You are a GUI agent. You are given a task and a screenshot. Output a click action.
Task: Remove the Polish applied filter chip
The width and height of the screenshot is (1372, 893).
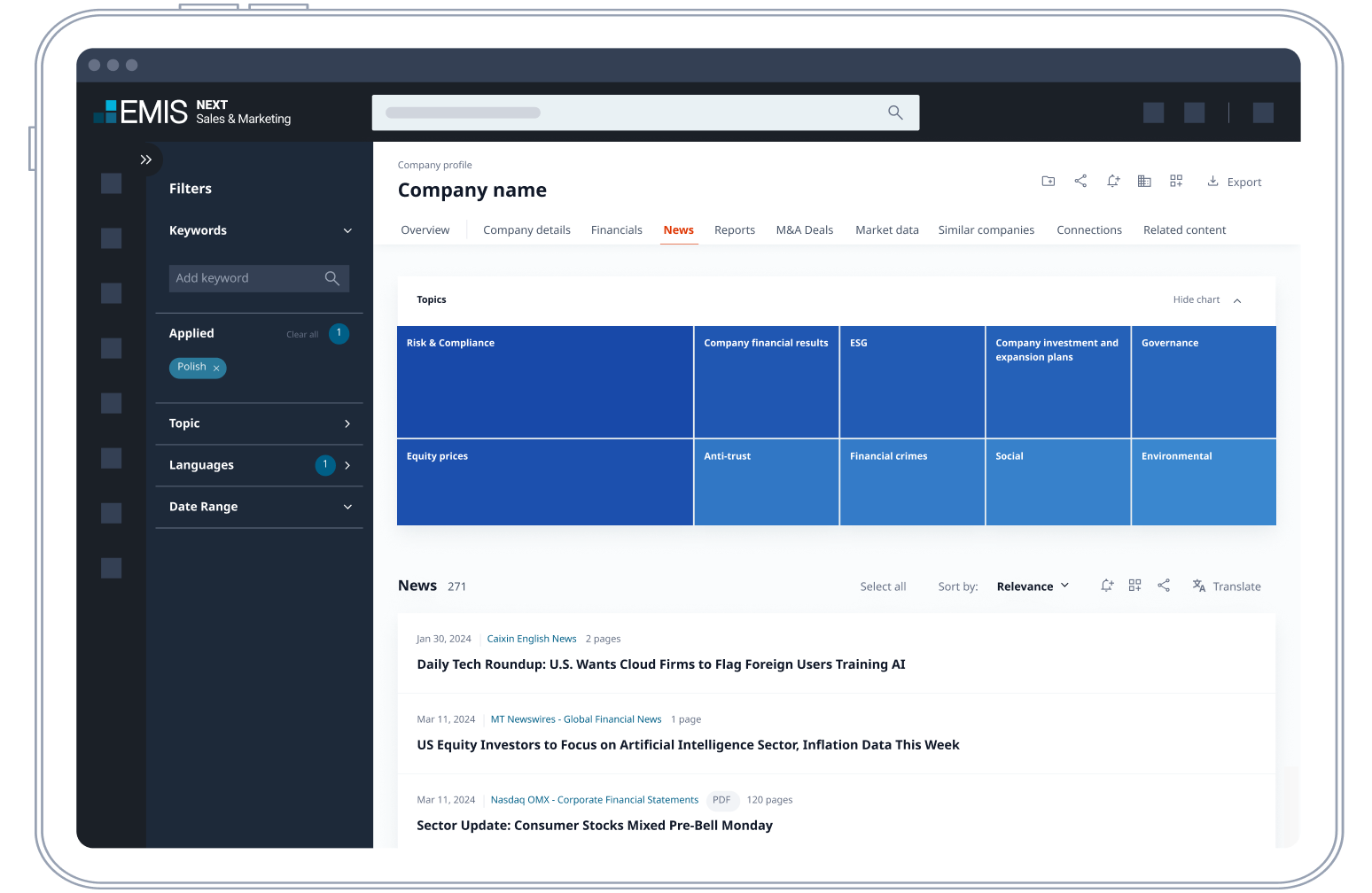coord(216,368)
